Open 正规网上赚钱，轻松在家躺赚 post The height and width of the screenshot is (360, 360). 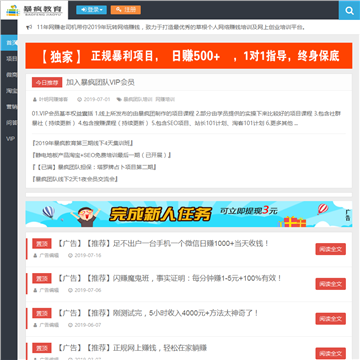[x=132, y=348]
